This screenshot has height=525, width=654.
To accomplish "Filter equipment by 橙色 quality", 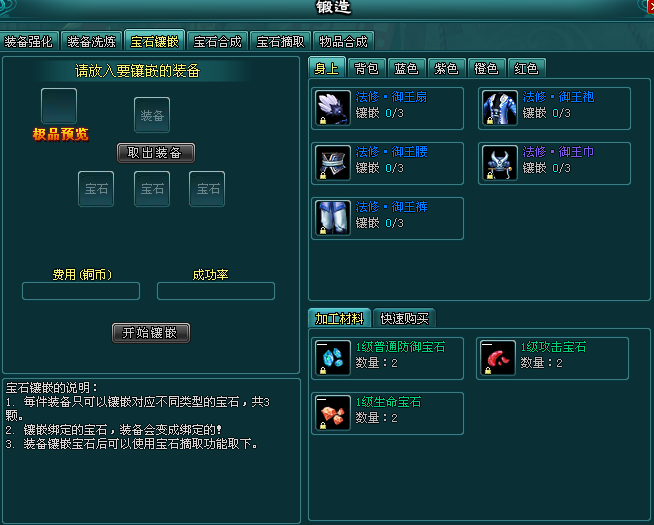I will tap(486, 68).
